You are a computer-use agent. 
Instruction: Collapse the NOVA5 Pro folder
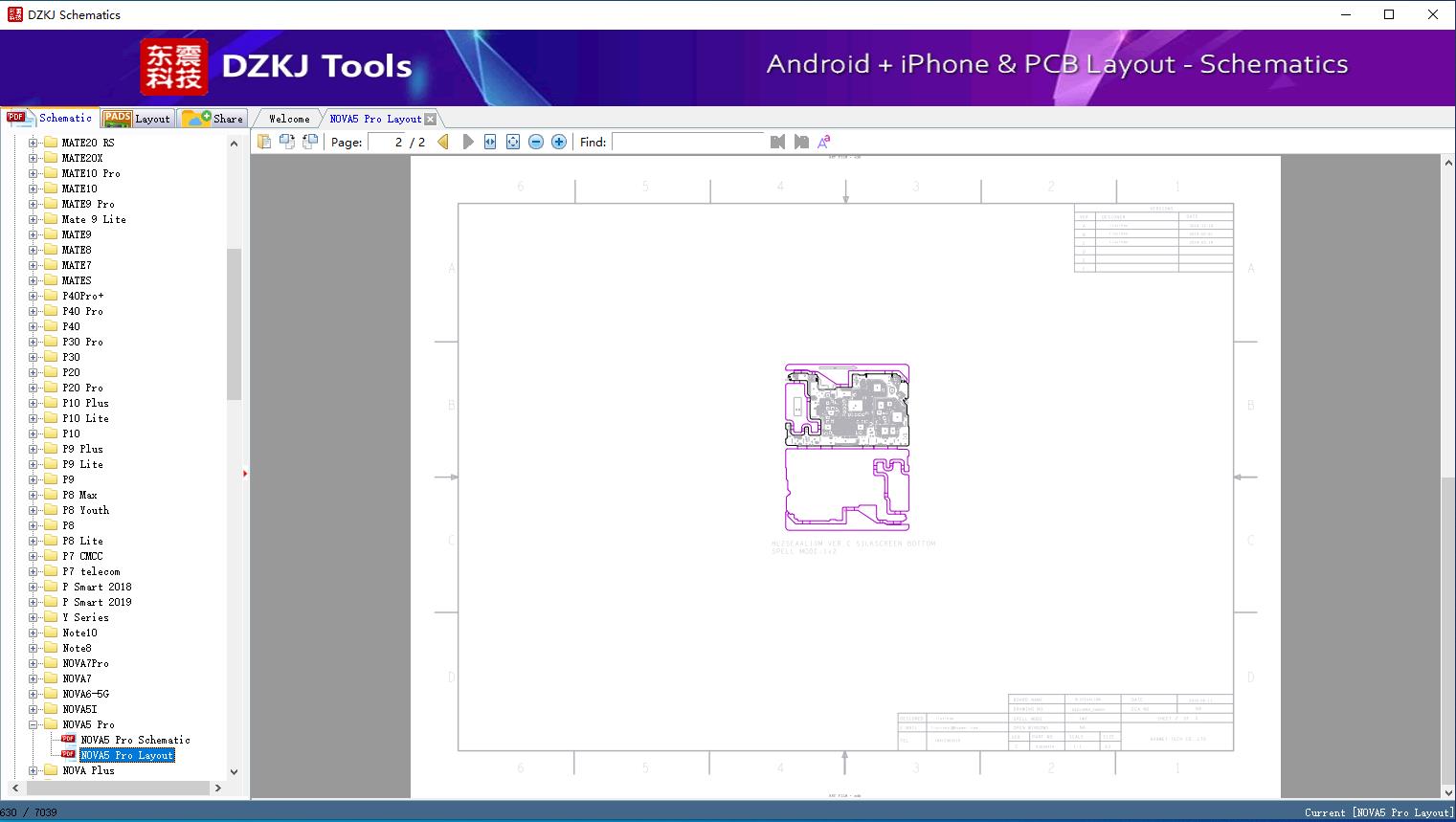pos(34,724)
